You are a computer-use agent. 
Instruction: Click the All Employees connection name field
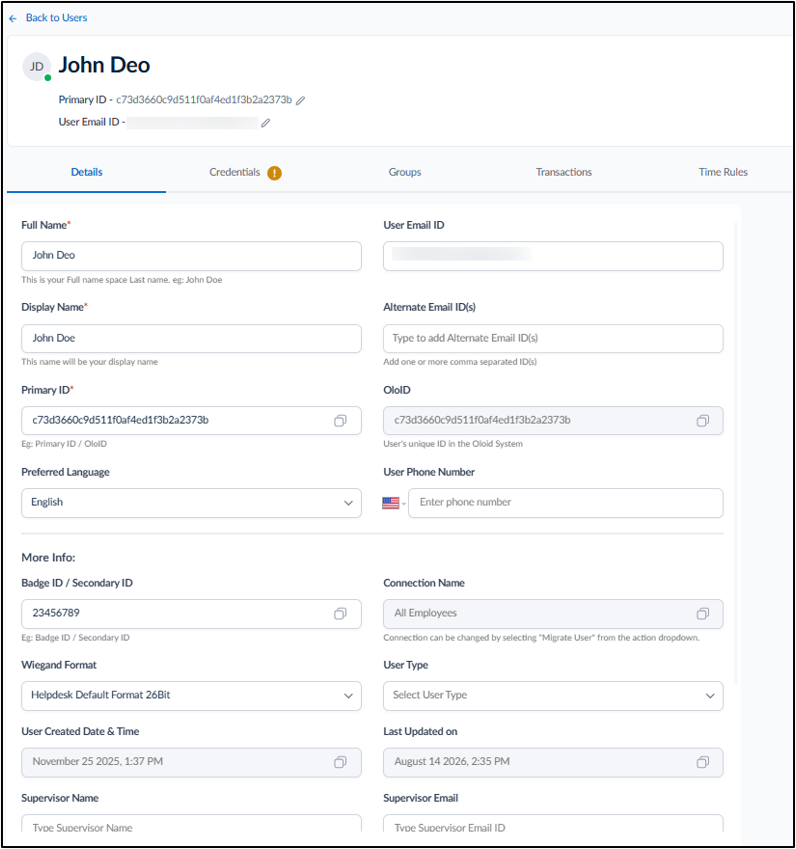[x=553, y=613]
